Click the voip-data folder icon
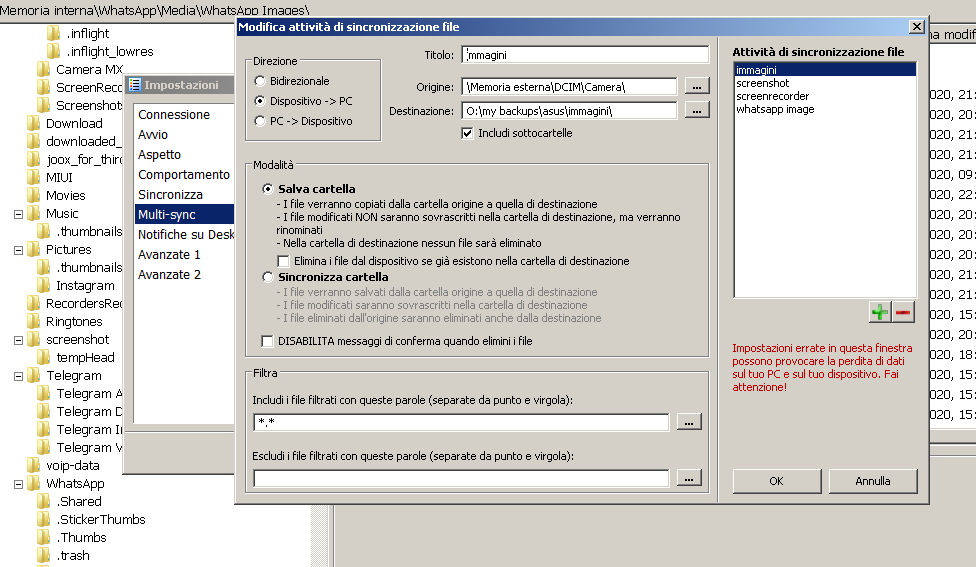Screen dimensions: 976x567 [34, 465]
